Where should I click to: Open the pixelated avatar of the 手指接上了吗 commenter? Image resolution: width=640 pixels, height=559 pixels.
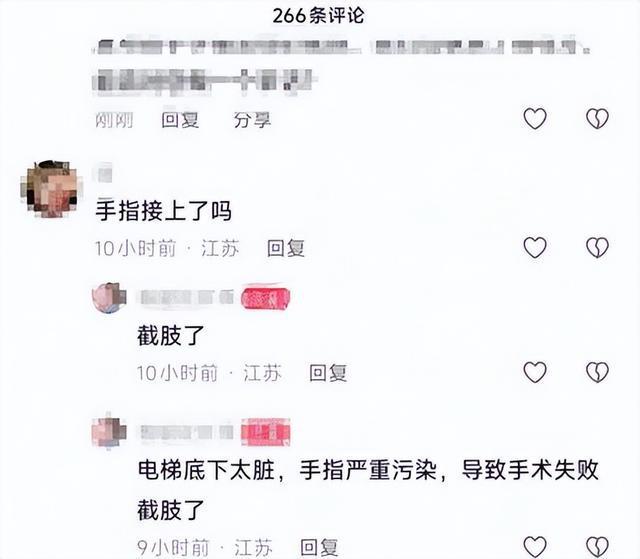(51, 189)
